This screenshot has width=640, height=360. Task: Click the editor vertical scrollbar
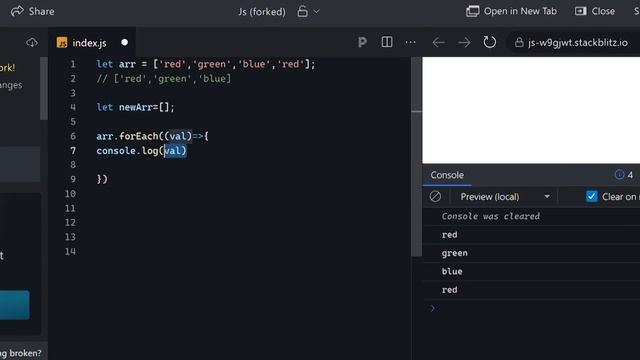click(416, 157)
